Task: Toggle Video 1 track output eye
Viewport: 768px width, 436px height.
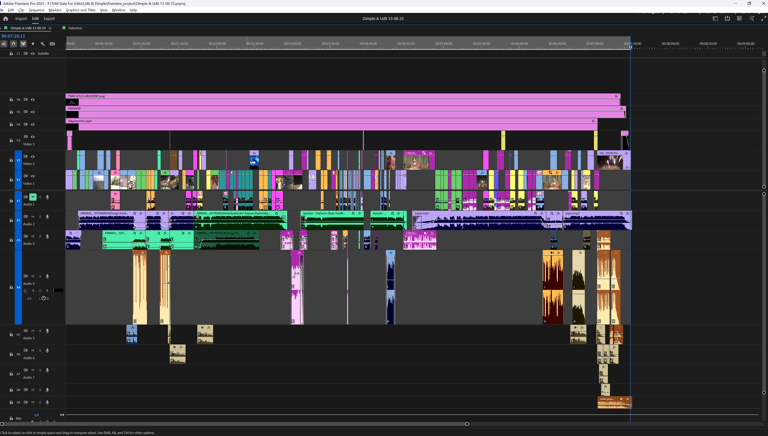Action: (x=33, y=176)
